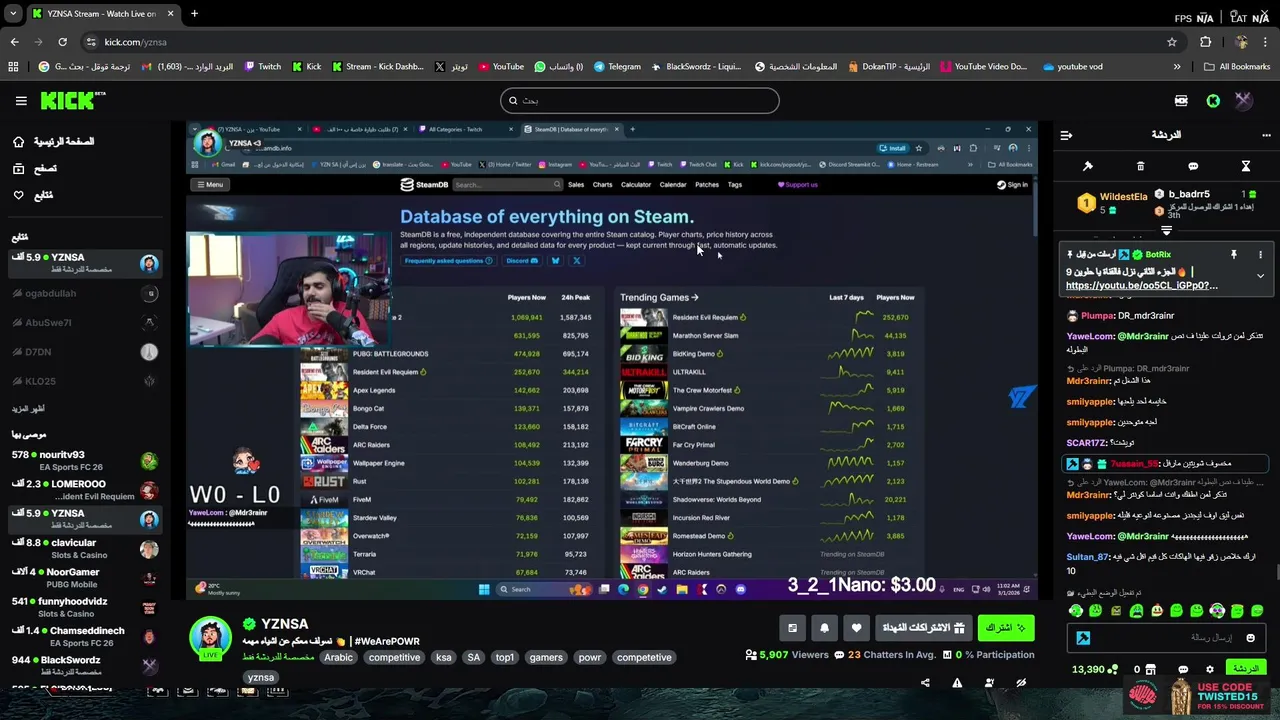Open recommended channel clavicular
This screenshot has width=1280, height=720.
click(x=85, y=548)
